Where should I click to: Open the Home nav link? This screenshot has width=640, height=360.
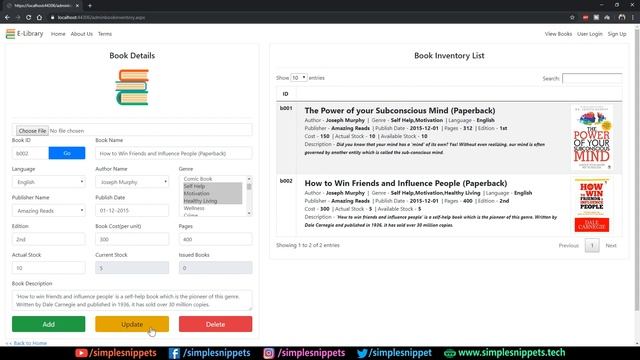(58, 34)
